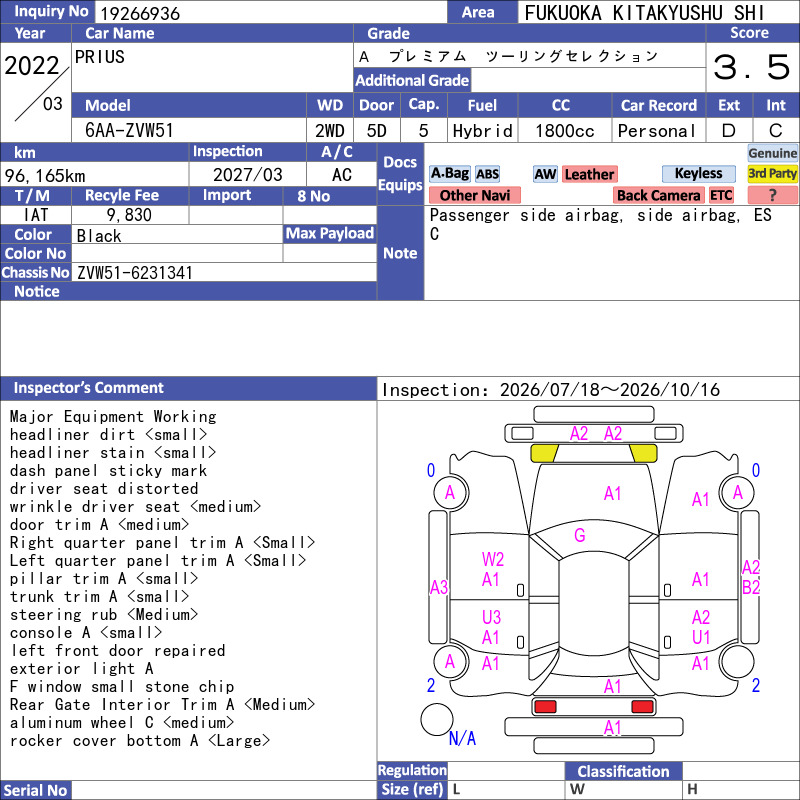Screen dimensions: 800x800
Task: Select the 2WD drive value
Action: pos(330,131)
